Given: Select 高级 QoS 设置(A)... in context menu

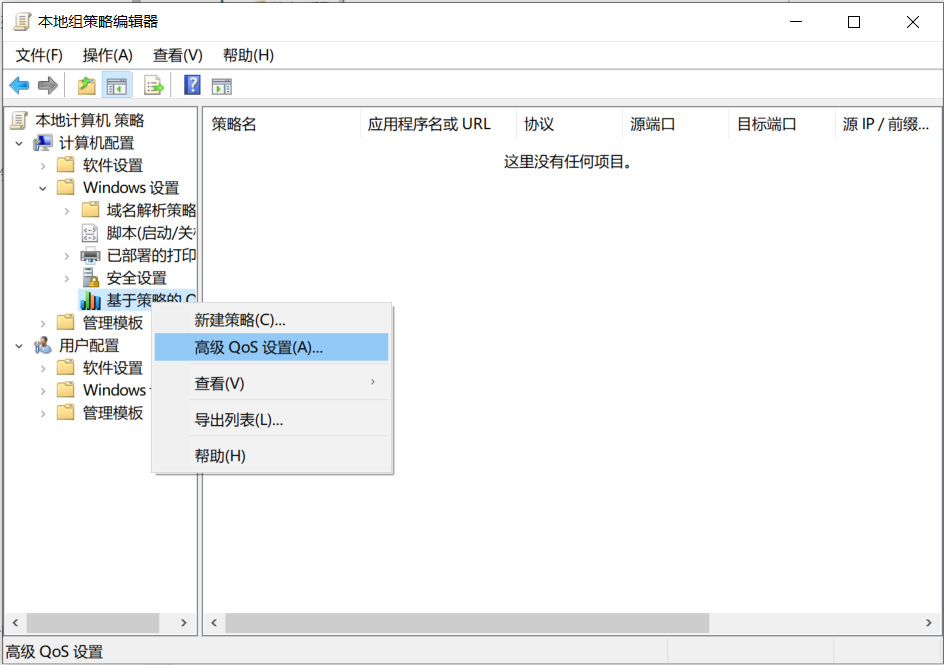Looking at the screenshot, I should coord(272,347).
